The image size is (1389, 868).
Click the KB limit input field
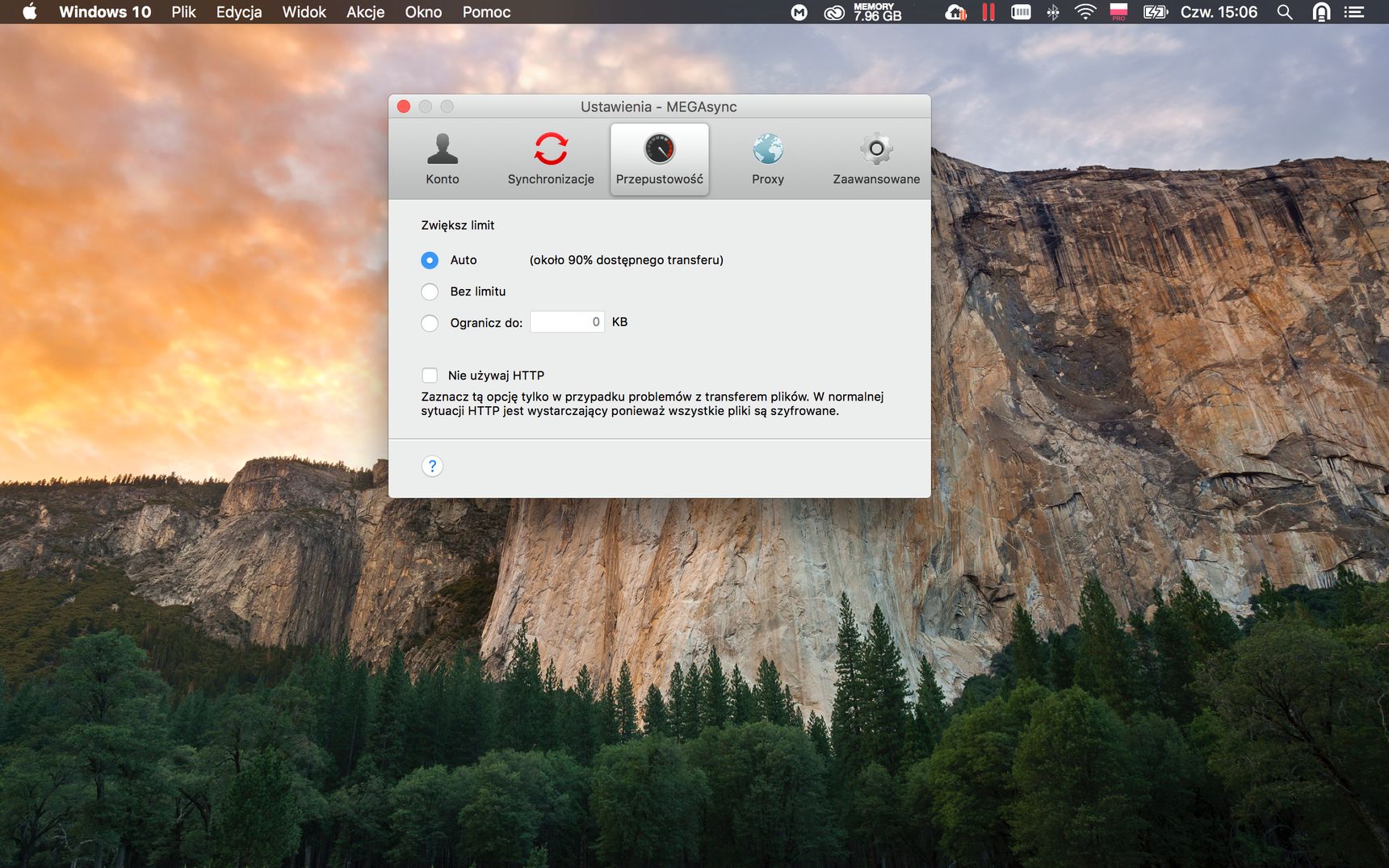tap(567, 322)
